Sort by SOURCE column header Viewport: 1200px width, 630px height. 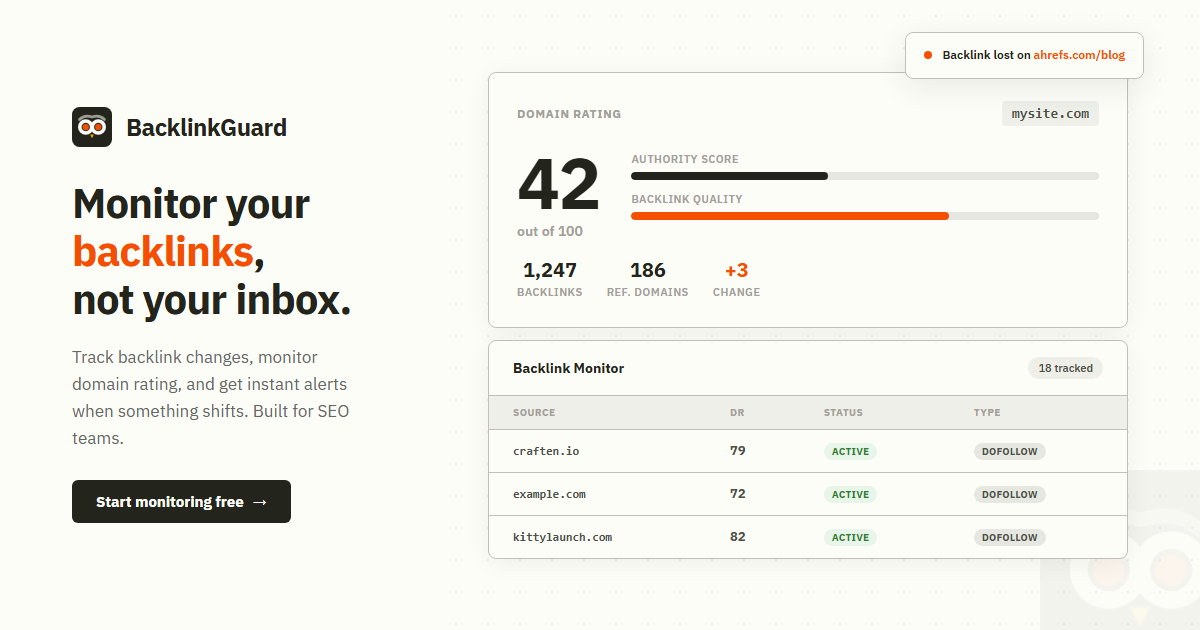pyautogui.click(x=534, y=412)
